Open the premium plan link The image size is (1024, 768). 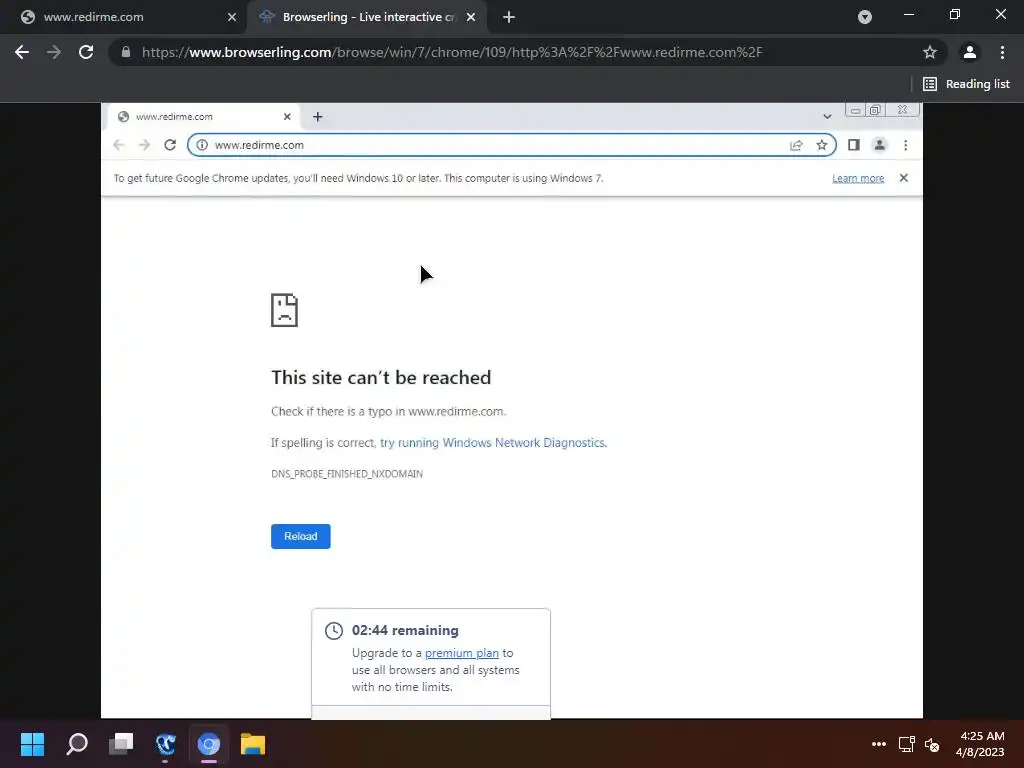(462, 653)
